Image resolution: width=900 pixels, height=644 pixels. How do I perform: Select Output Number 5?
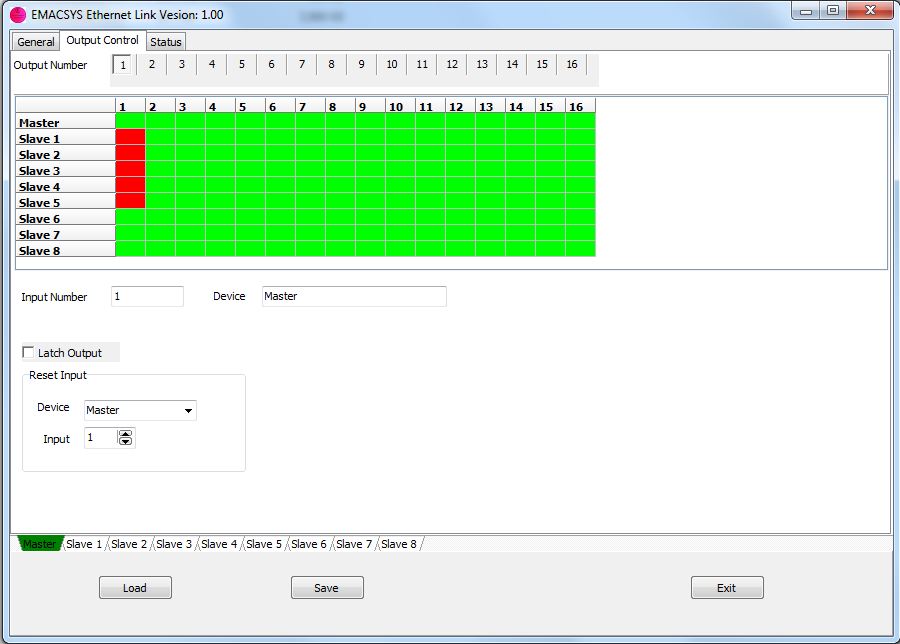(x=241, y=64)
